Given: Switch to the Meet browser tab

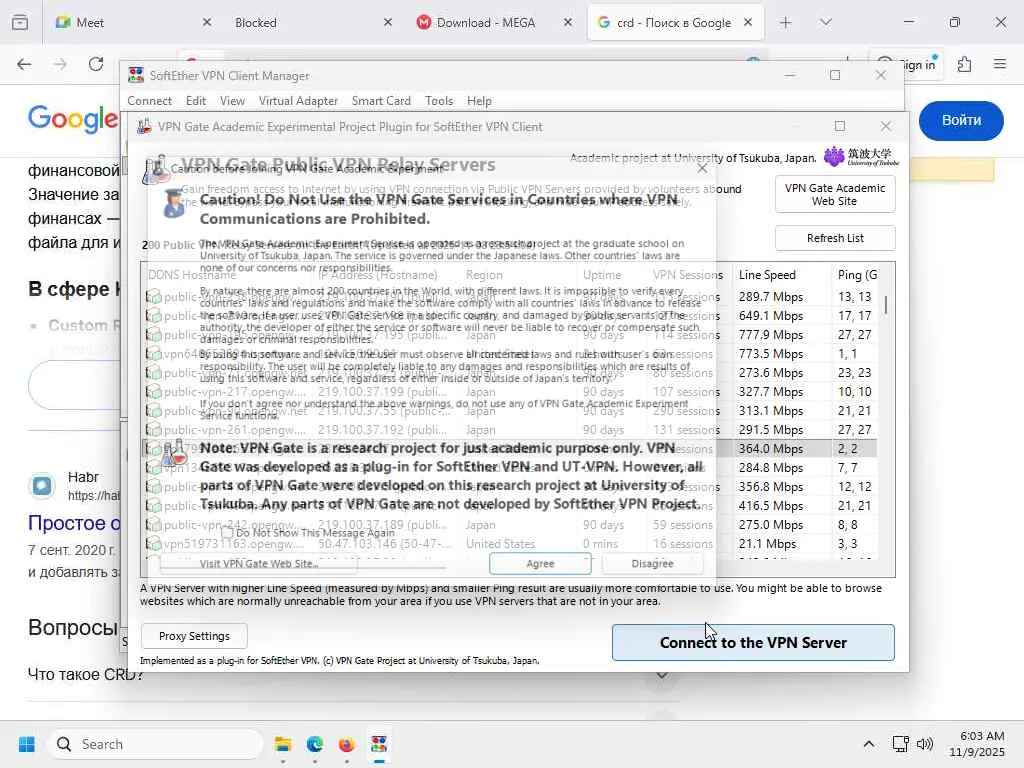Looking at the screenshot, I should 134,22.
